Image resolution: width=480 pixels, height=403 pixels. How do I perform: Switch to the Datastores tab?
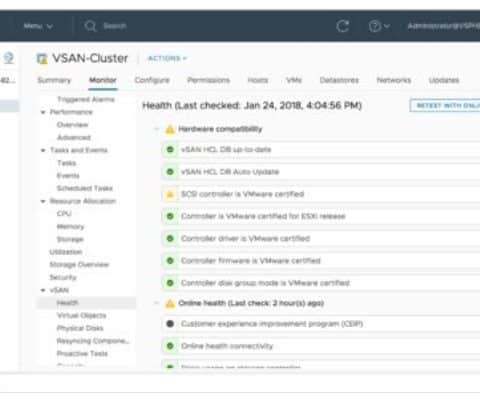[339, 80]
